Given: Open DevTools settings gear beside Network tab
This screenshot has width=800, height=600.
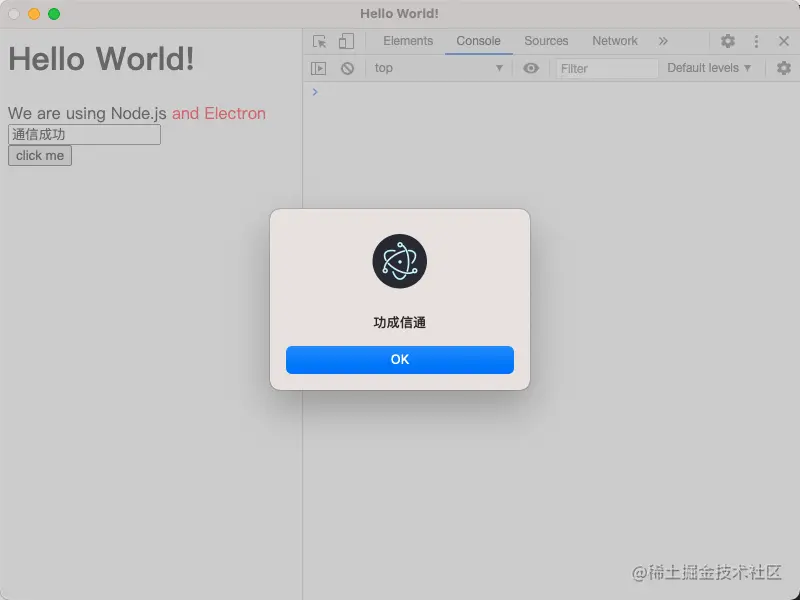Looking at the screenshot, I should click(x=728, y=41).
